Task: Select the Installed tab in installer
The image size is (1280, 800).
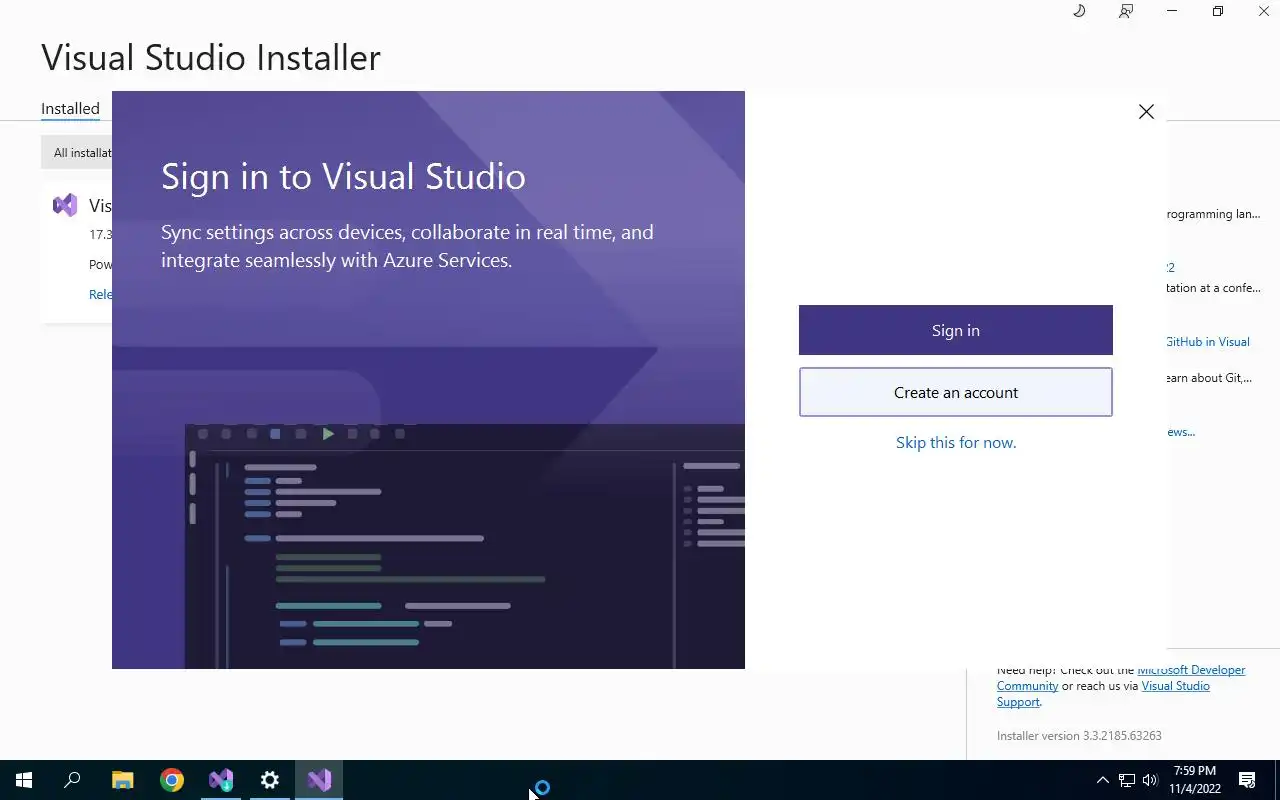Action: (x=70, y=108)
